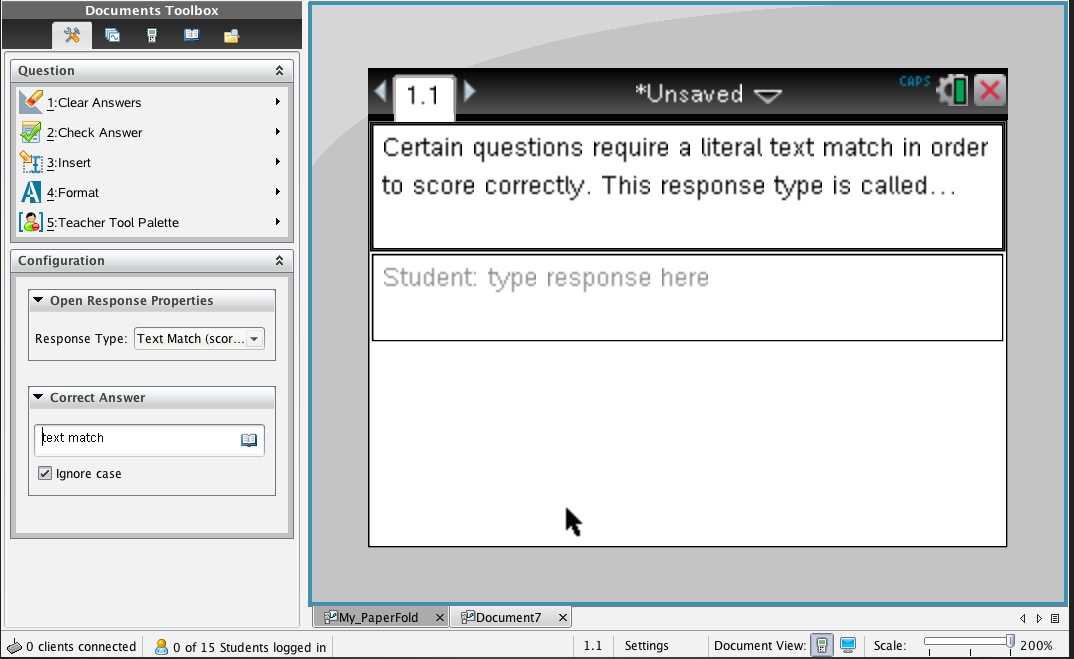This screenshot has height=659, width=1074.
Task: Uncheck the Ignore case checkbox
Action: (x=45, y=474)
